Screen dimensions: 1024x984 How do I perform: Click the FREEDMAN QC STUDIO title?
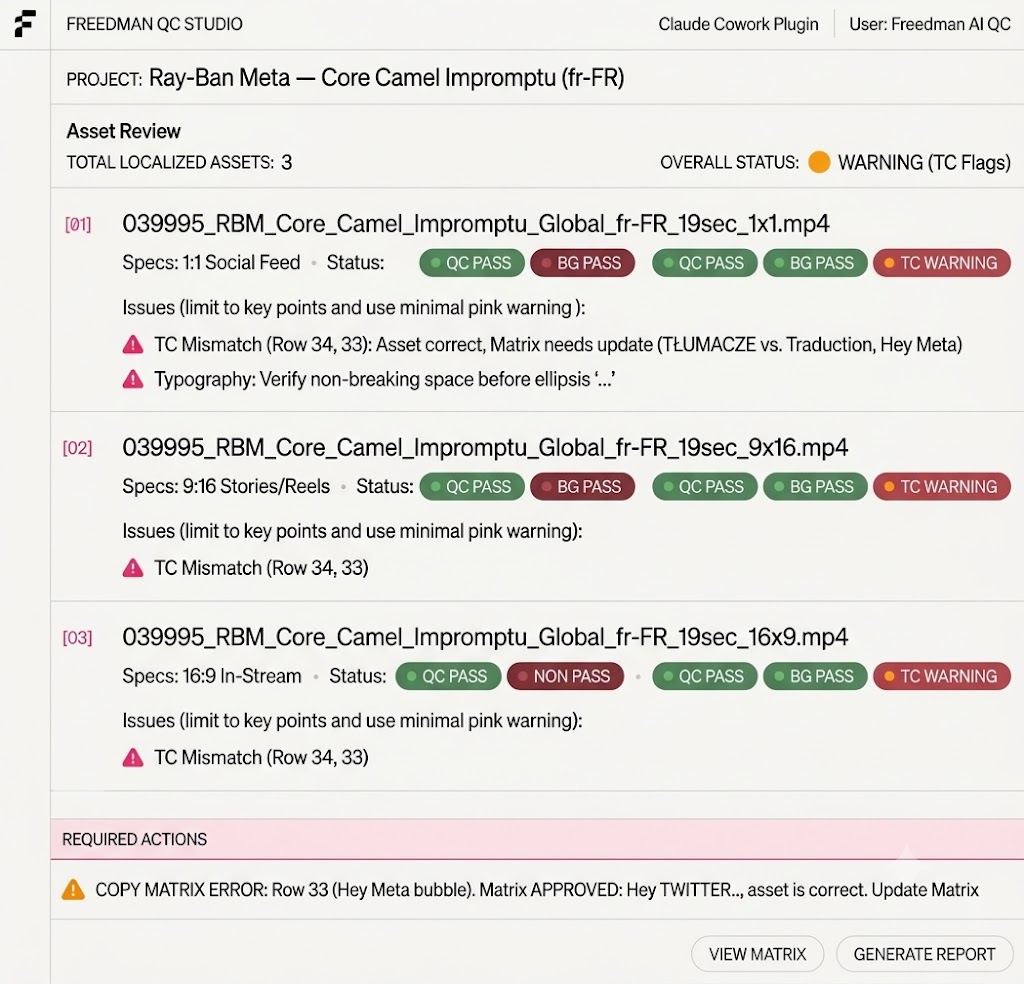click(x=154, y=24)
